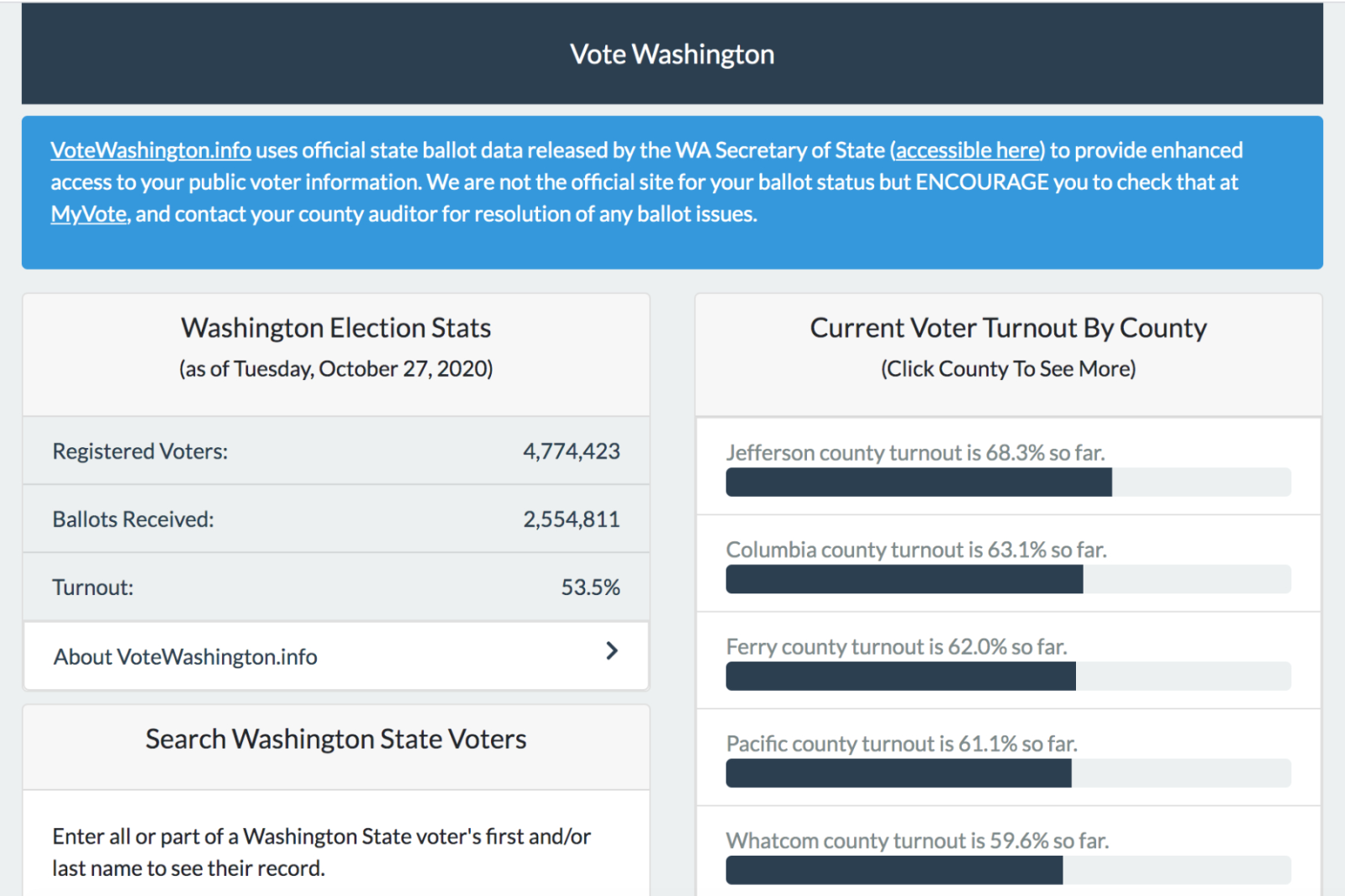Click the Search Washington State Voters heading
The height and width of the screenshot is (896, 1345).
(x=335, y=739)
